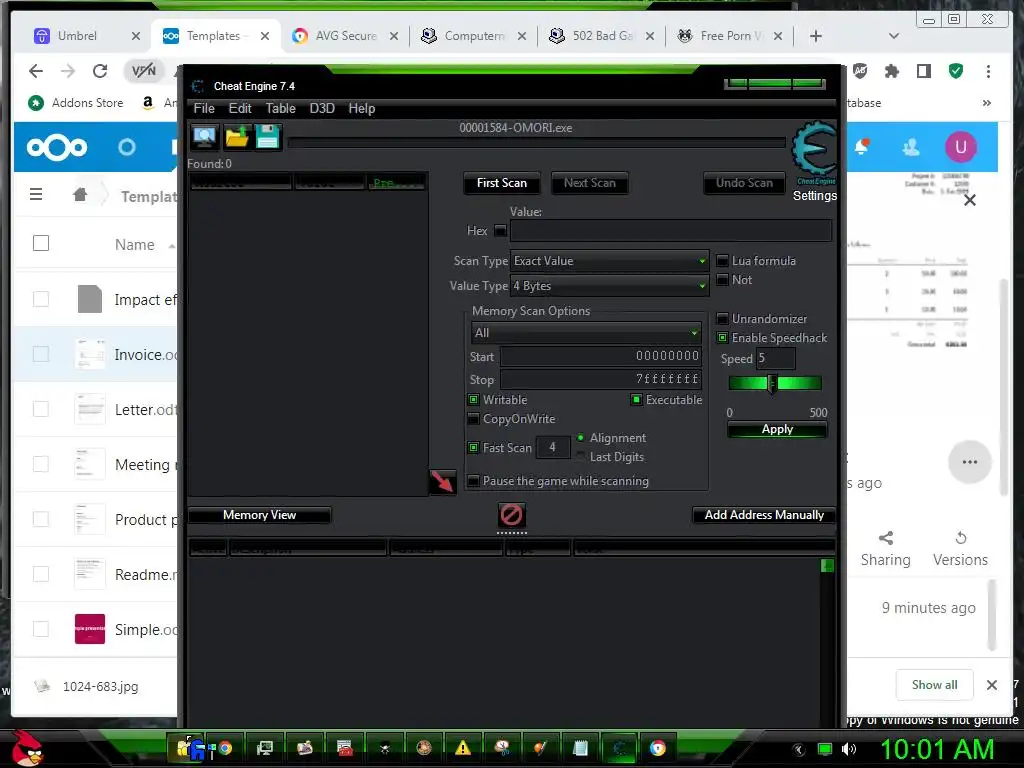Click the red clear address list icon

(x=511, y=515)
